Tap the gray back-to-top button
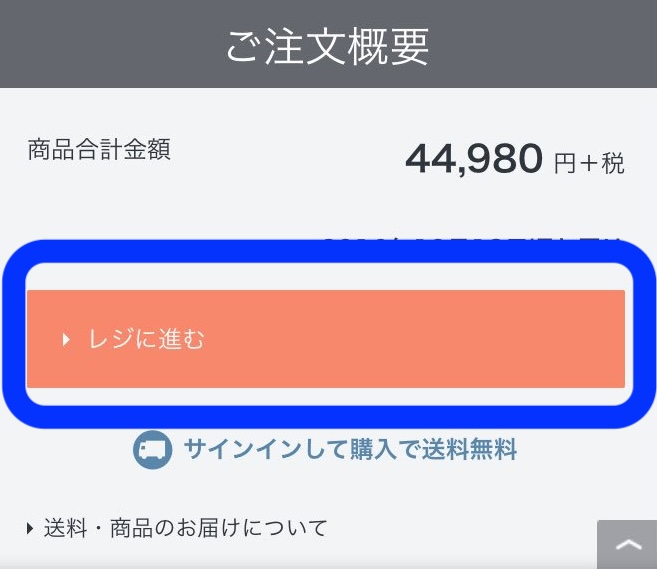Viewport: 657px width, 569px height. (x=627, y=545)
